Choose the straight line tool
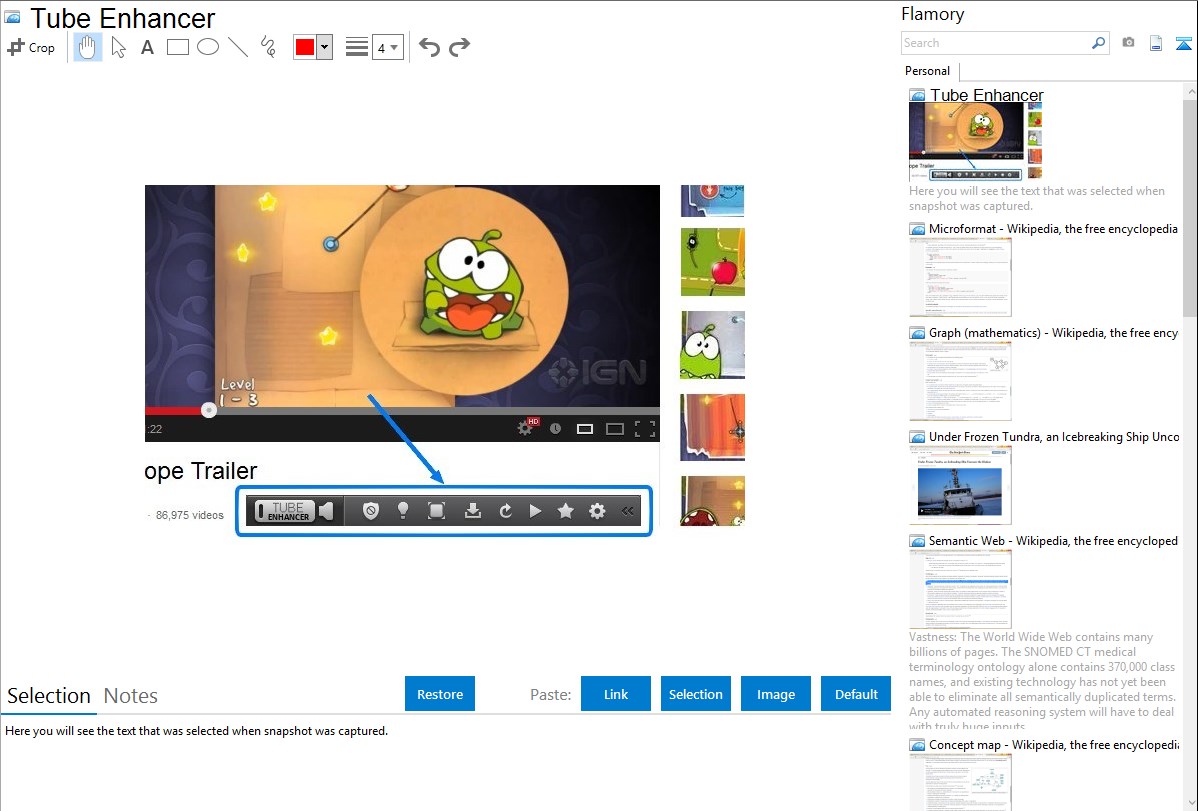This screenshot has width=1198, height=811. tap(238, 47)
